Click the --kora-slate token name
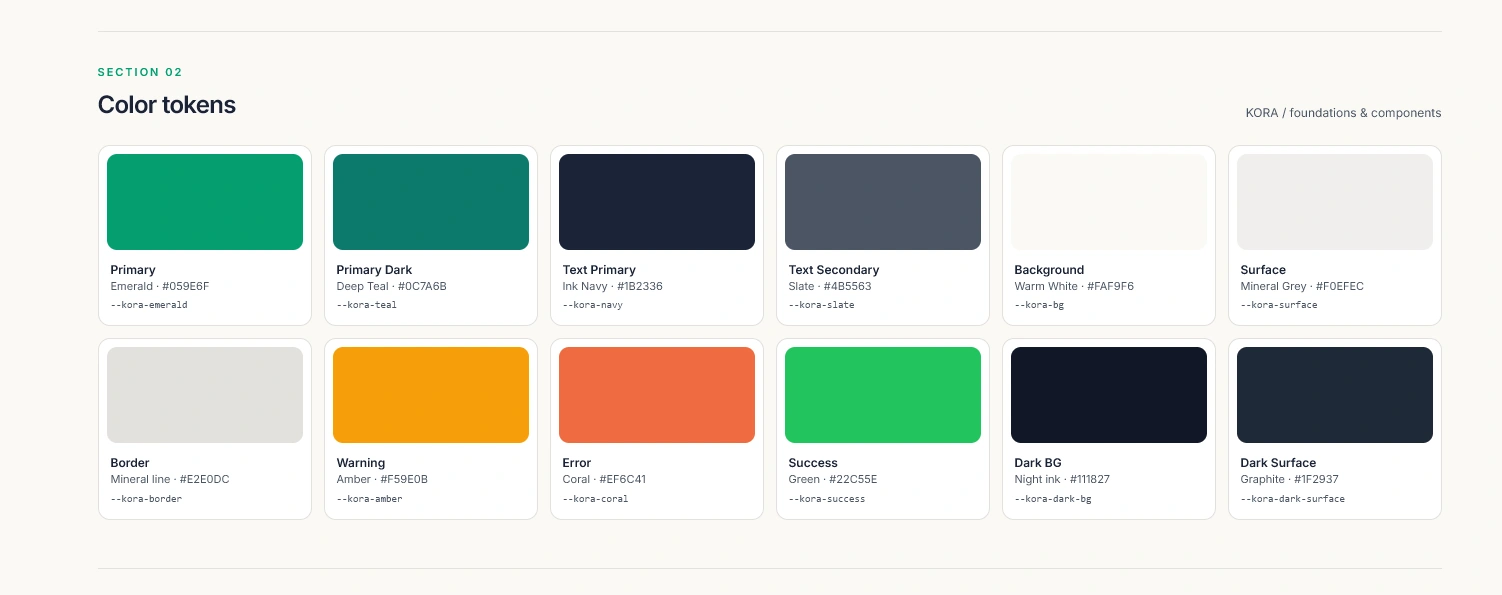Screen dimensions: 1502x595 (x=822, y=305)
